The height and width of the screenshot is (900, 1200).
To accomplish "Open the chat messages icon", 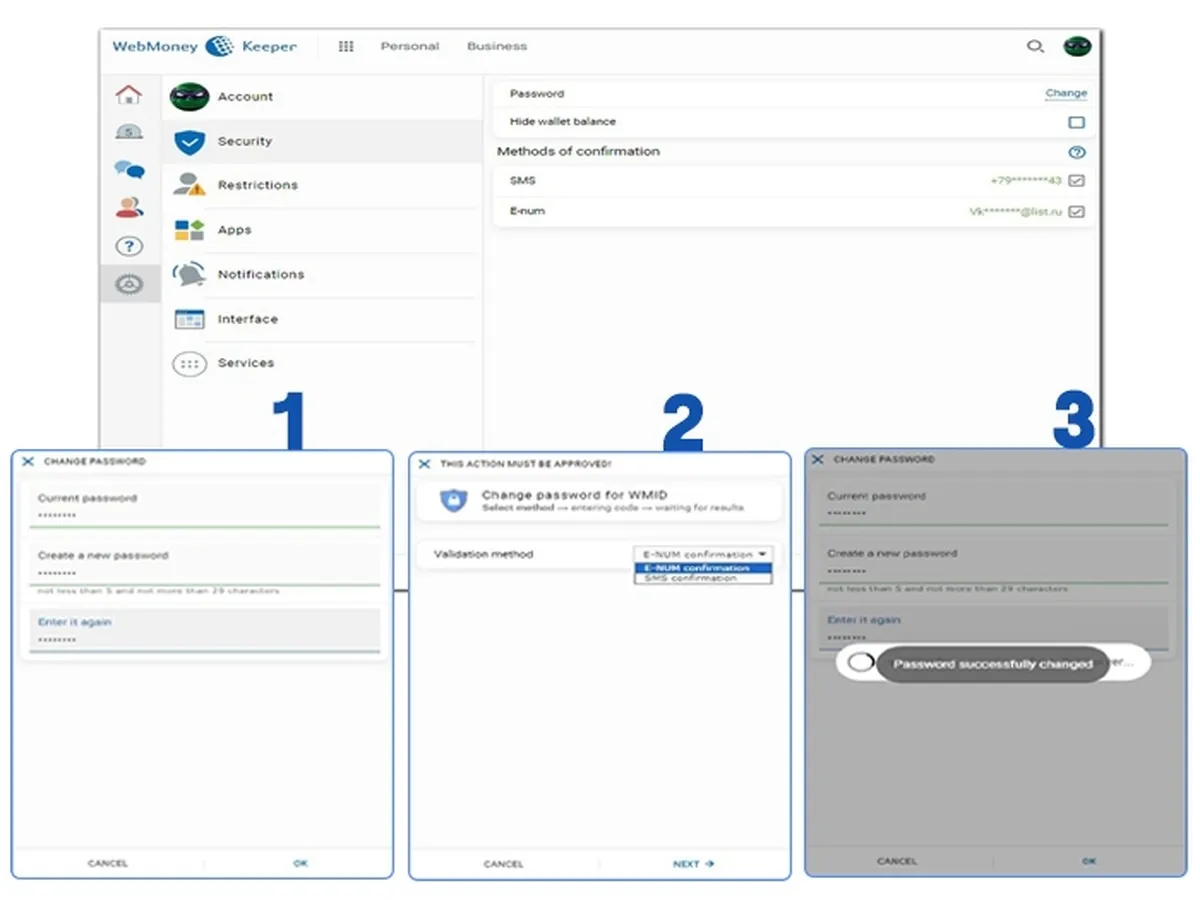I will coord(129,170).
